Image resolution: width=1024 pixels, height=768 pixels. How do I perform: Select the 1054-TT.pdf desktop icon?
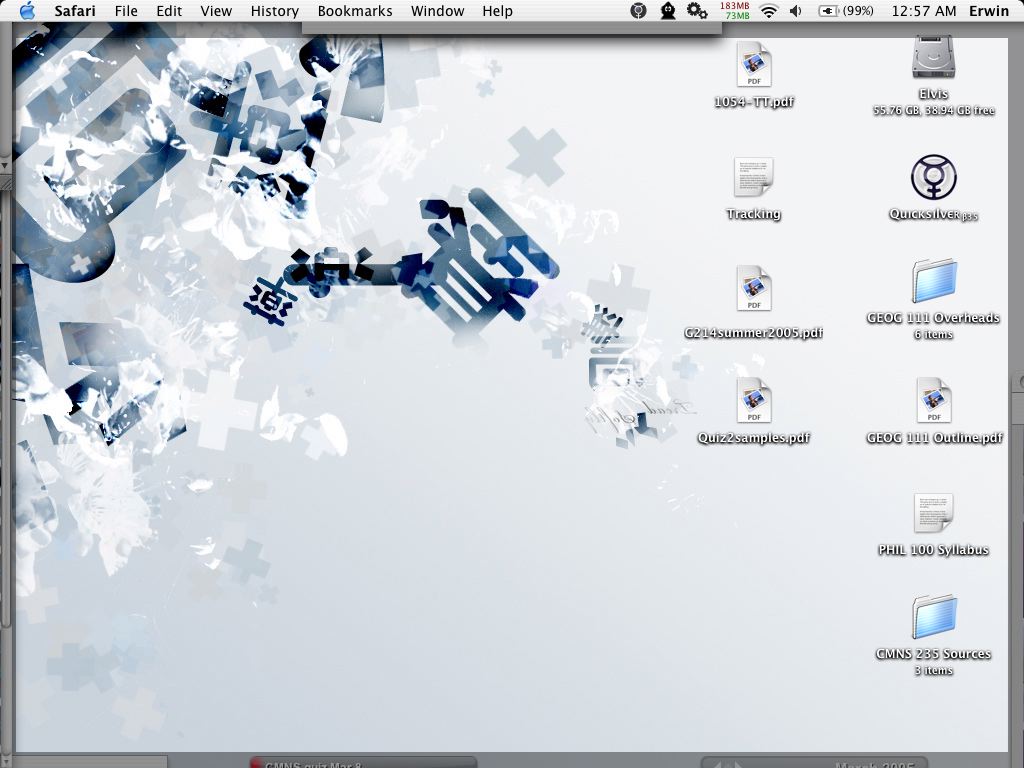click(754, 64)
